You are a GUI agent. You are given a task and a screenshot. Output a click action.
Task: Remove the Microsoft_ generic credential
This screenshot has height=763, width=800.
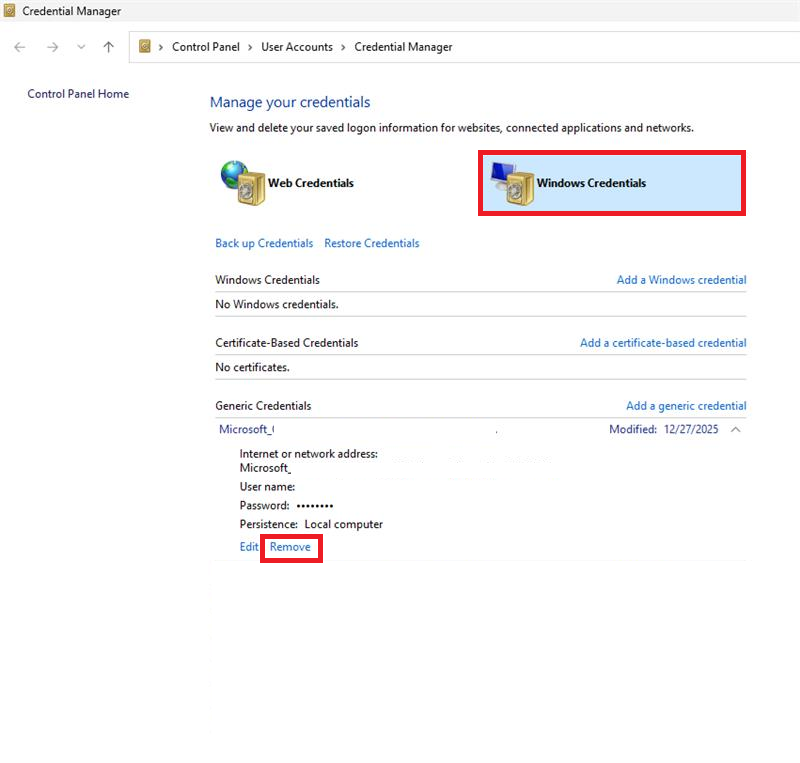[x=290, y=547]
